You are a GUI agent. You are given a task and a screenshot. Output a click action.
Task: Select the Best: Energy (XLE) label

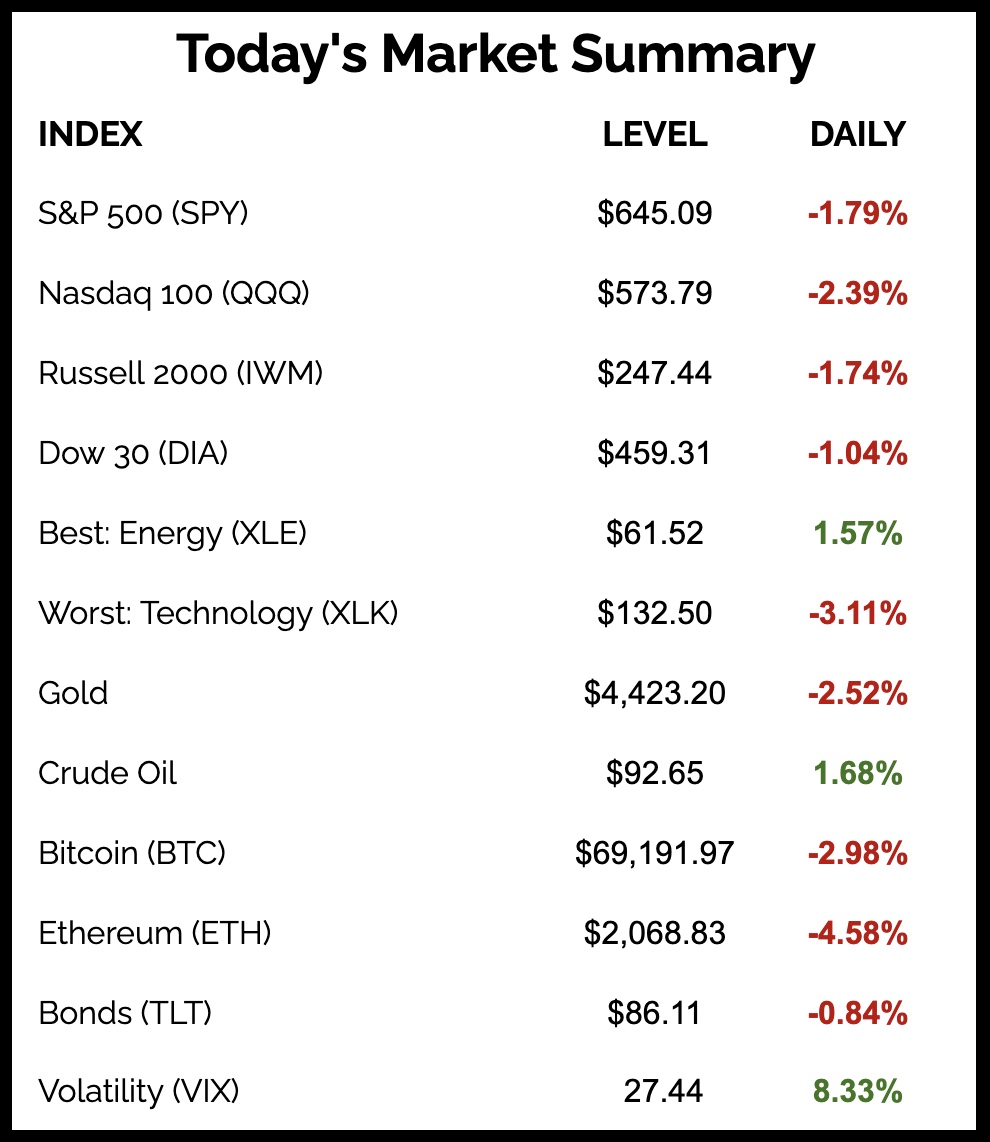point(172,533)
